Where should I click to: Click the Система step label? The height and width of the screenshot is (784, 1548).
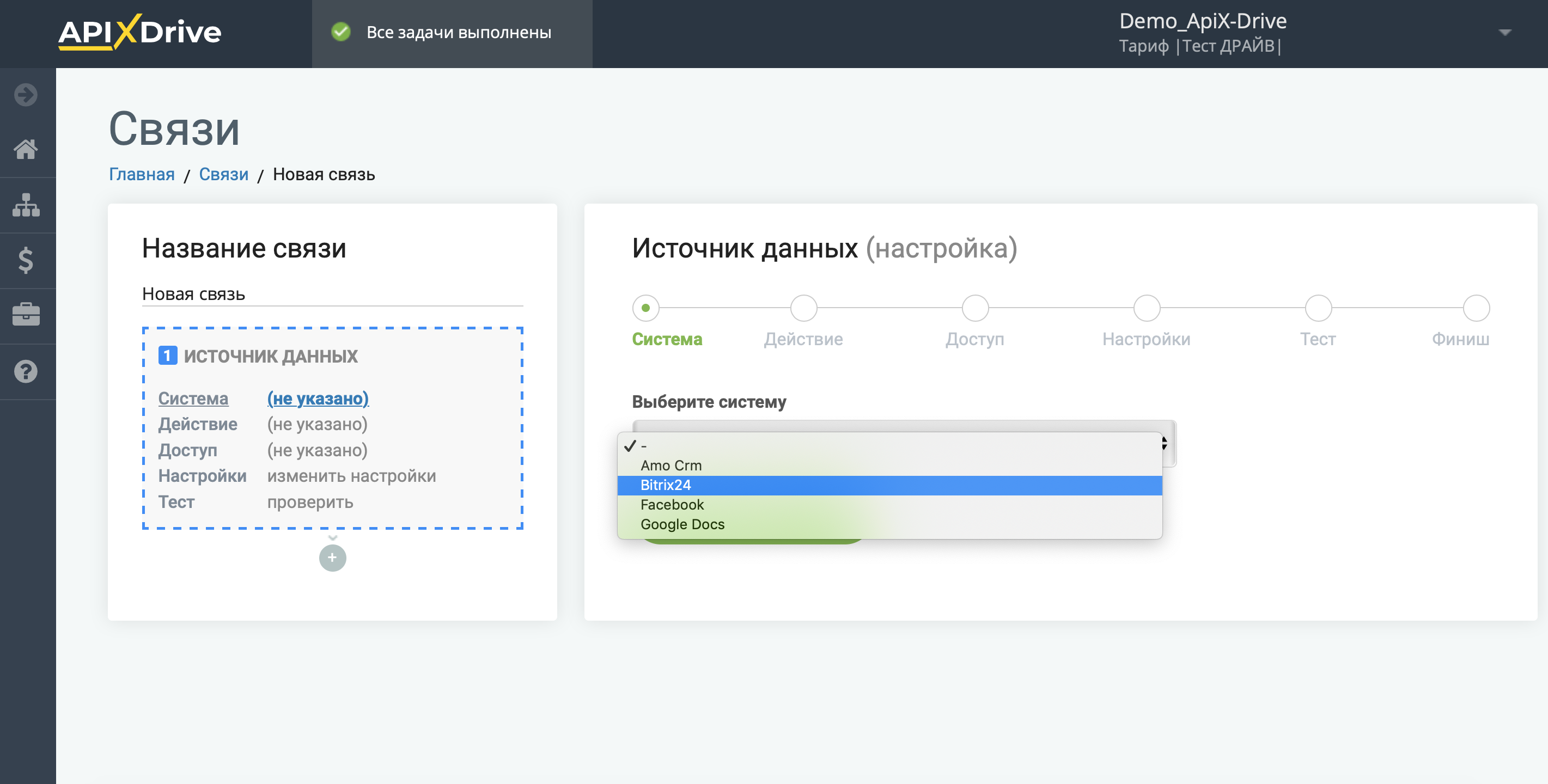(667, 339)
